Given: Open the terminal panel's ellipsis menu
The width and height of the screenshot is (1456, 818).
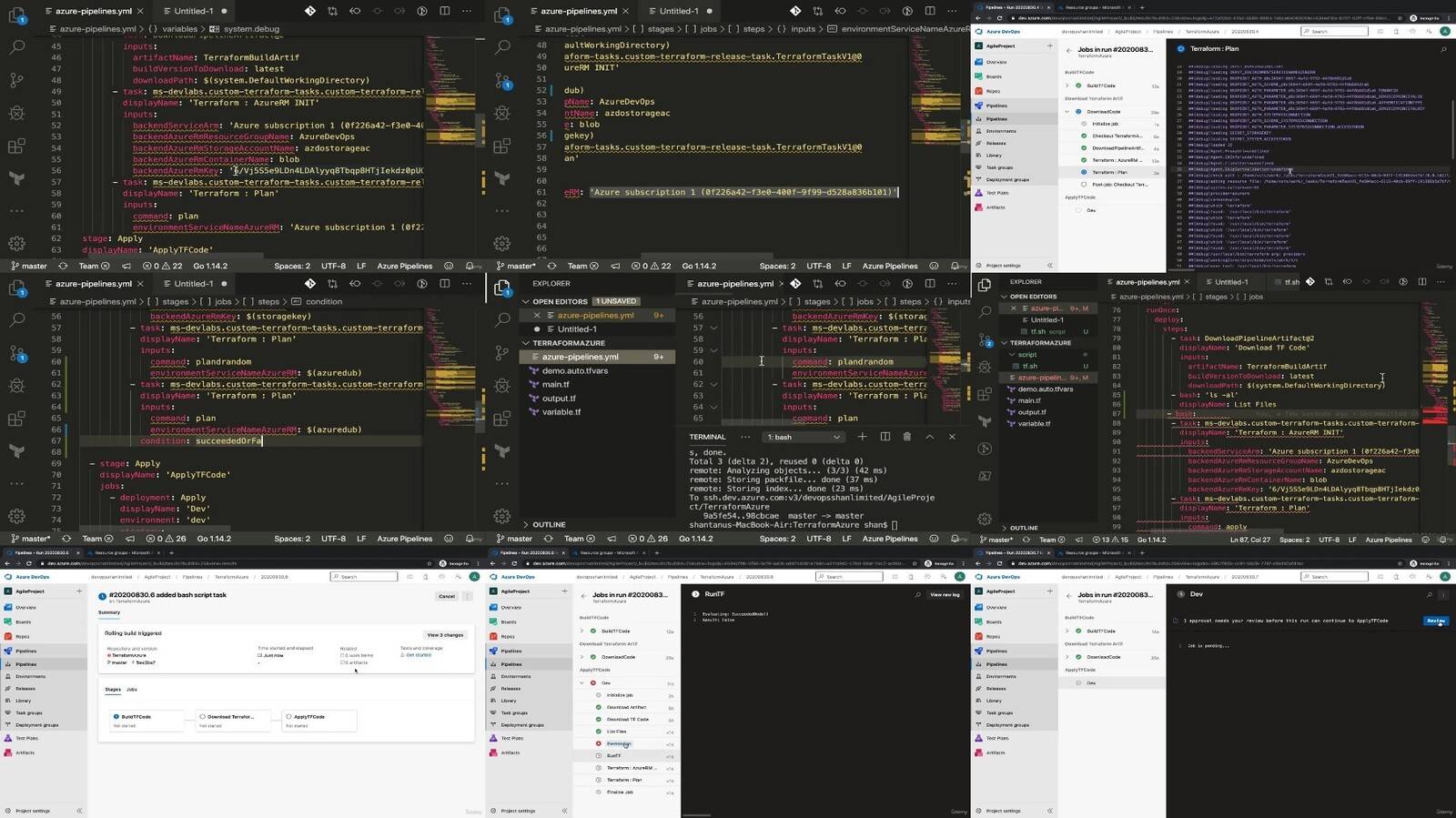Looking at the screenshot, I should pos(745,437).
